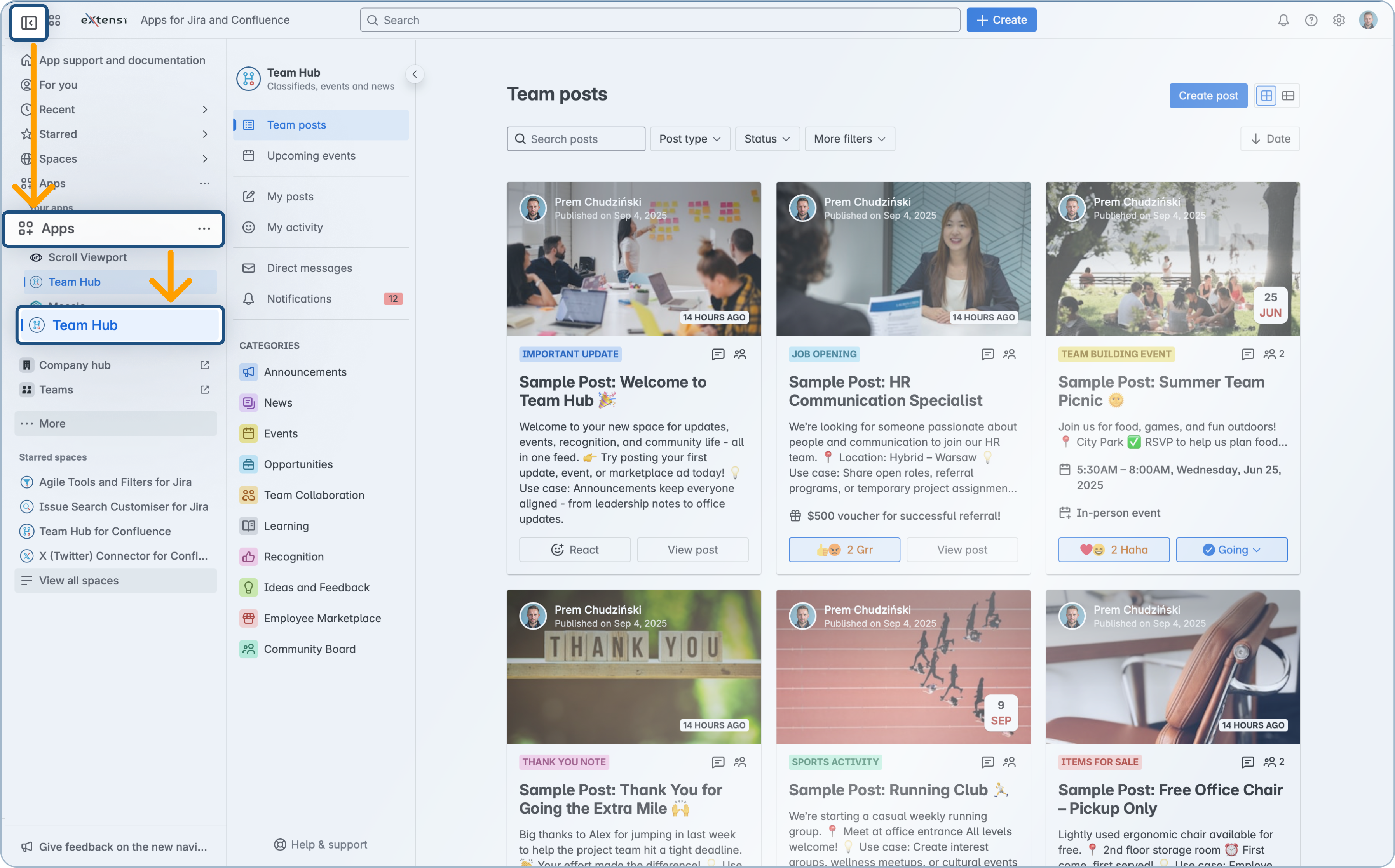Open the Status filter dropdown

click(767, 139)
